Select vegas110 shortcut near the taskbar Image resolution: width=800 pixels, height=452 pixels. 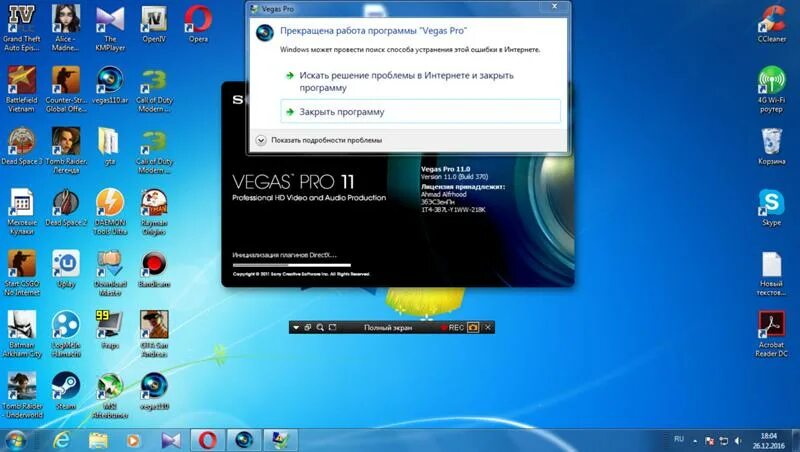[154, 391]
